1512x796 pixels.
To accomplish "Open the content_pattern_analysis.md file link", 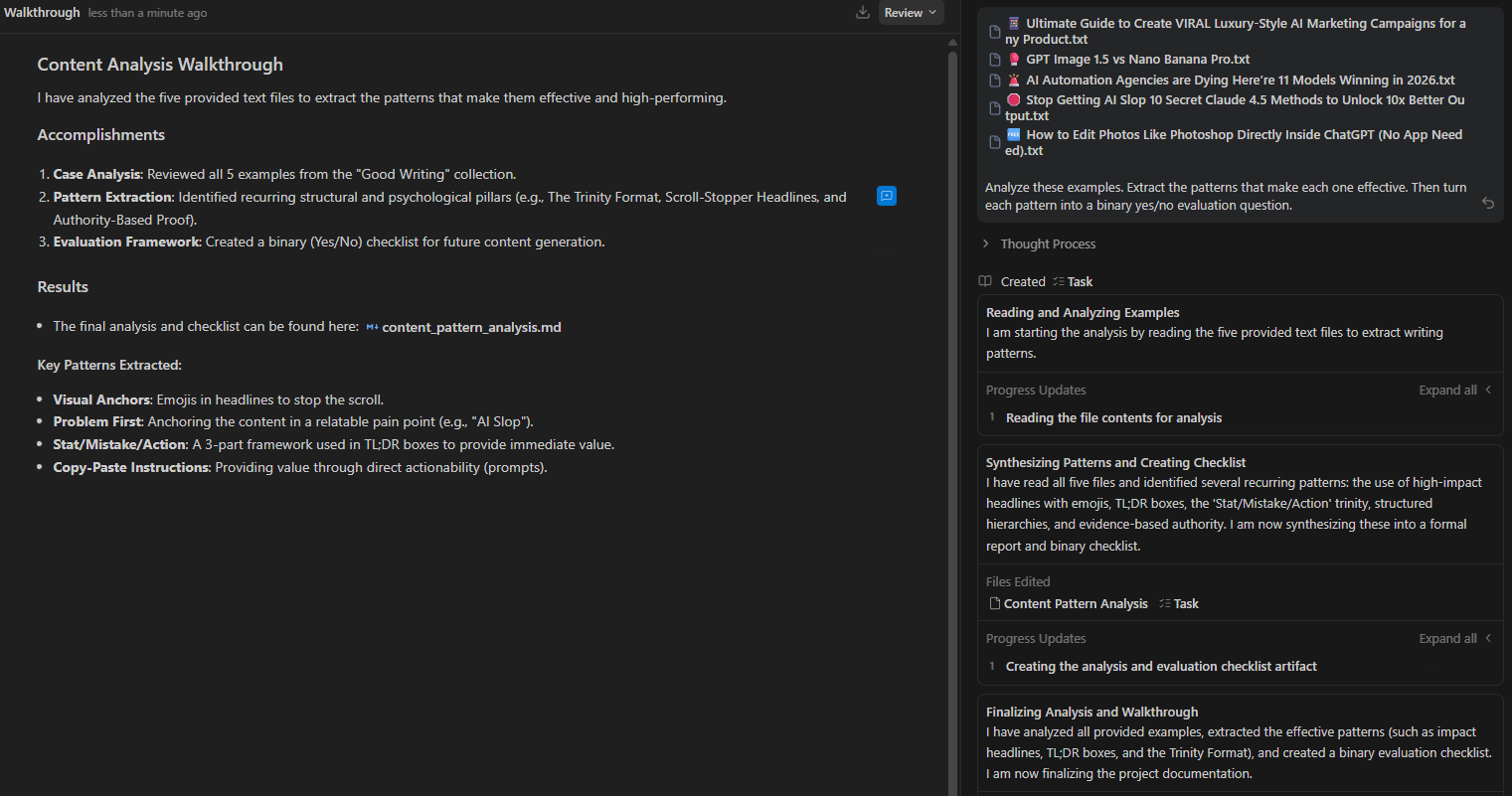I will coord(463,327).
